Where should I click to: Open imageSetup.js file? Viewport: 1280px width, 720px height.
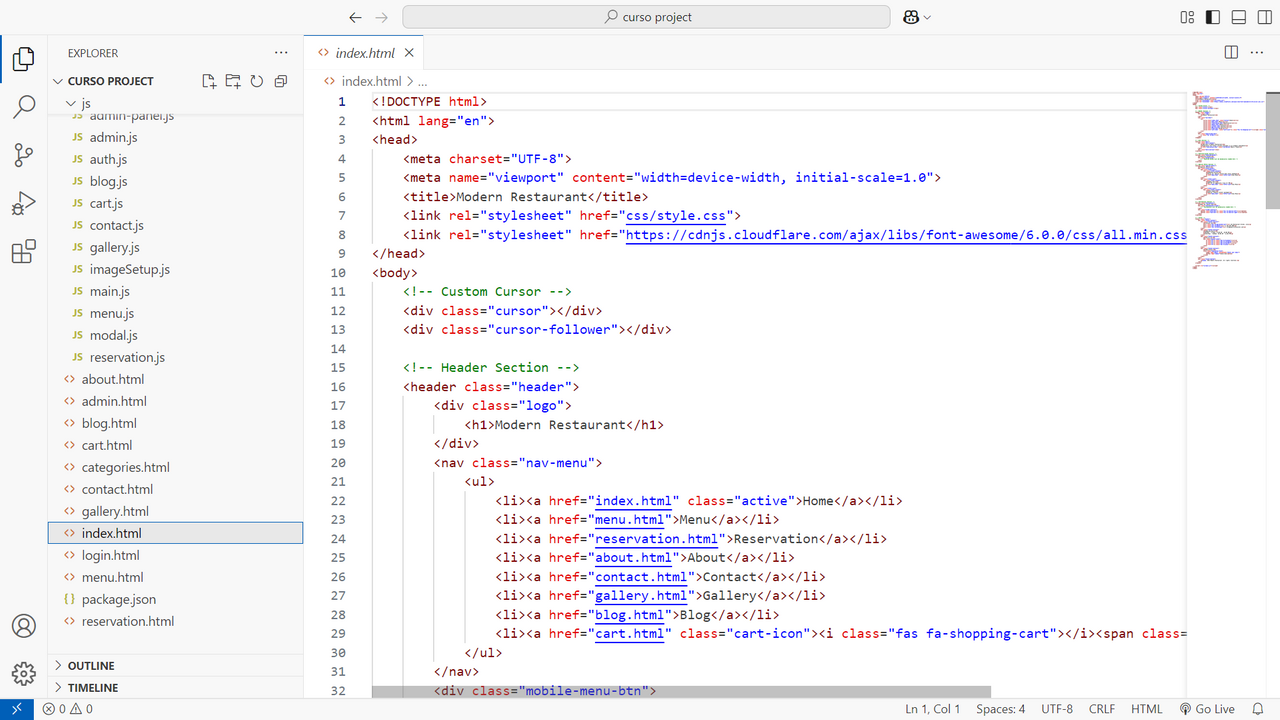coord(175,269)
